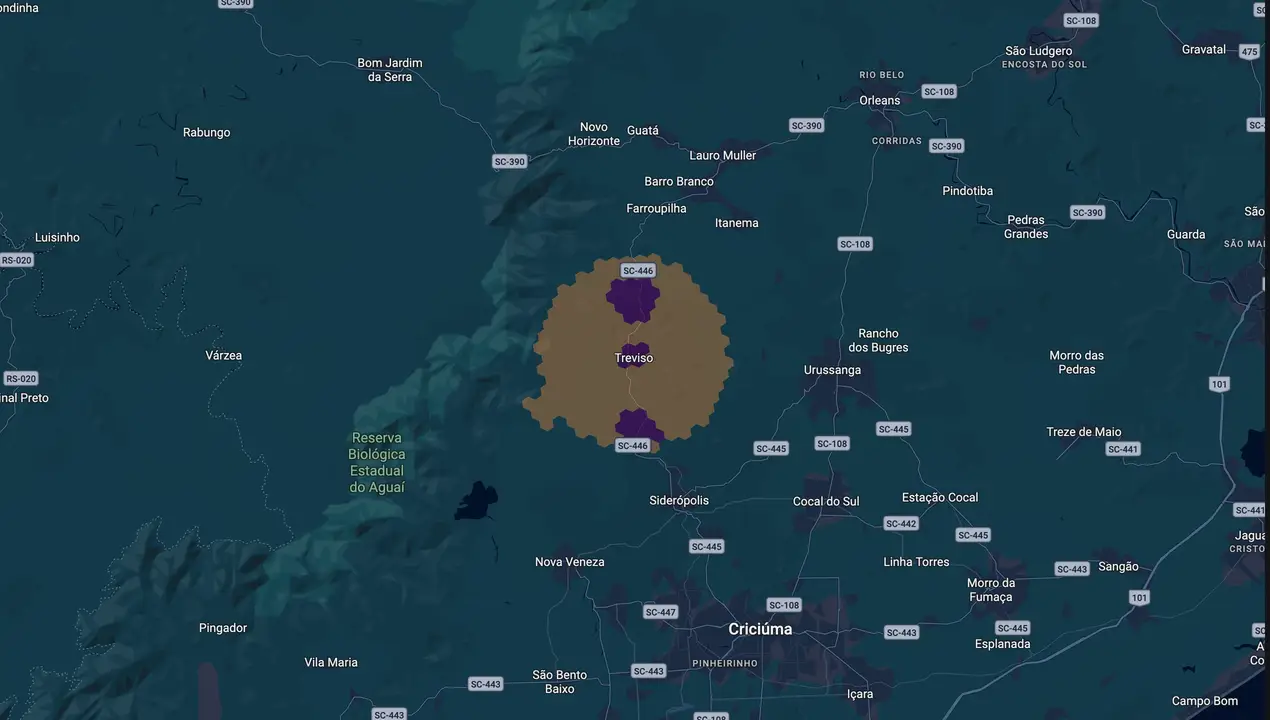
Task: Click the 475 road shield near Gravatal
Action: pyautogui.click(x=1250, y=51)
